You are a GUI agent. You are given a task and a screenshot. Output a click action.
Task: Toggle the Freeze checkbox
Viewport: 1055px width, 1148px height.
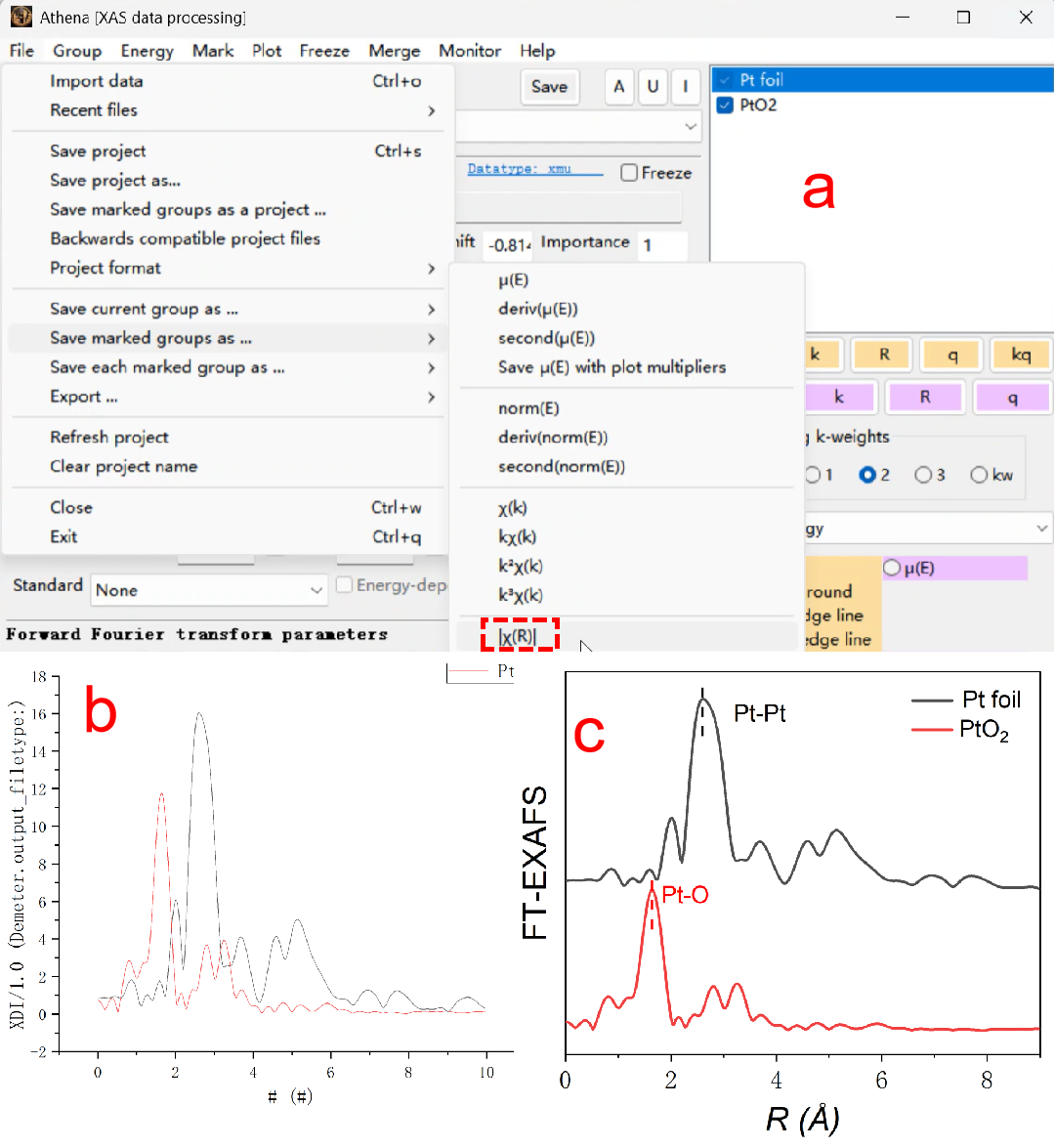[629, 173]
